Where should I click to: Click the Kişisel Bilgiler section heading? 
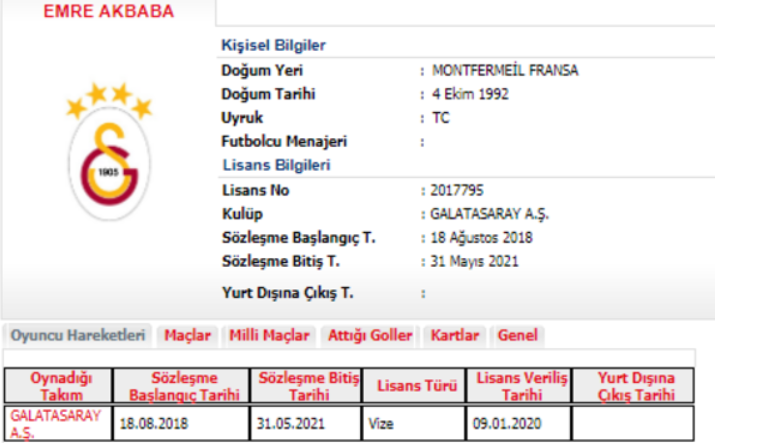click(273, 45)
